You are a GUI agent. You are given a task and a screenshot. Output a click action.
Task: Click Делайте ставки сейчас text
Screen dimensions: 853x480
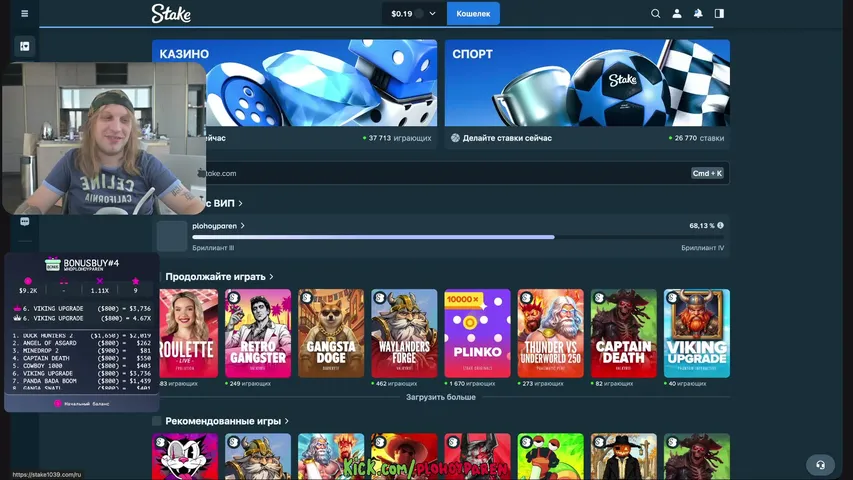coord(507,138)
